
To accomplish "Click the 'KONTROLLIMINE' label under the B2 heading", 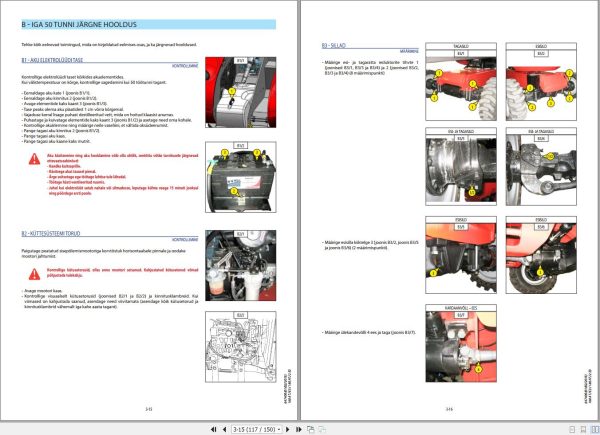I will (x=185, y=239).
